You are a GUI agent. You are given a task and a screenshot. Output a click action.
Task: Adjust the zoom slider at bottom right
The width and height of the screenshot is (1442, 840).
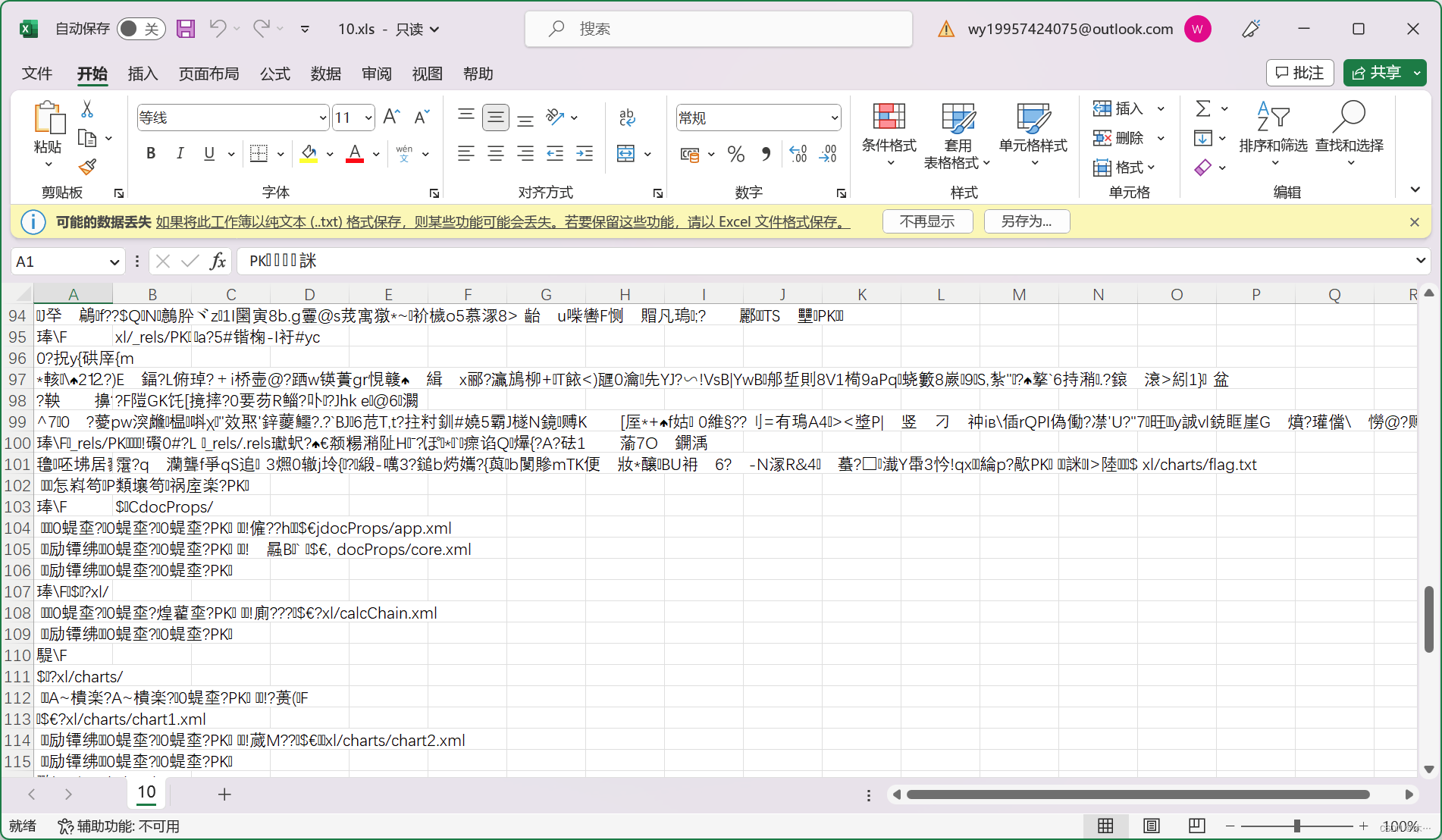[1299, 826]
